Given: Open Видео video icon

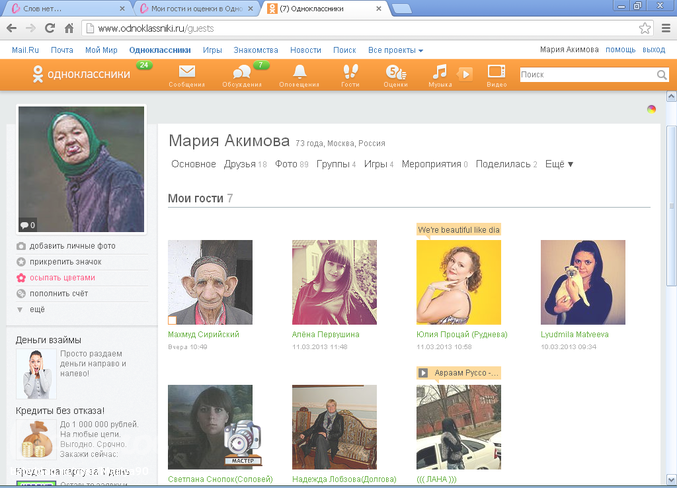Looking at the screenshot, I should coord(496,72).
